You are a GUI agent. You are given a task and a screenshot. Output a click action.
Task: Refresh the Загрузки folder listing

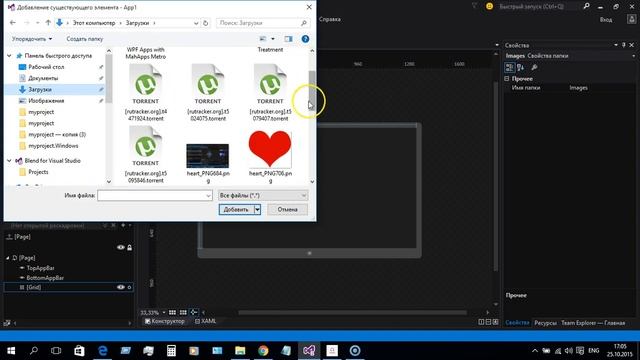point(206,23)
